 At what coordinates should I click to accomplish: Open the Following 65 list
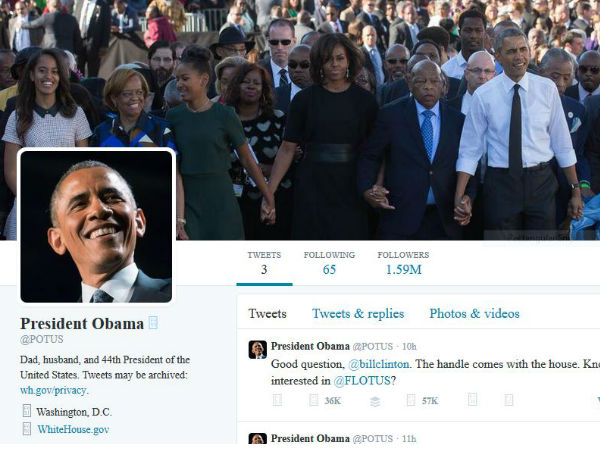click(x=329, y=263)
